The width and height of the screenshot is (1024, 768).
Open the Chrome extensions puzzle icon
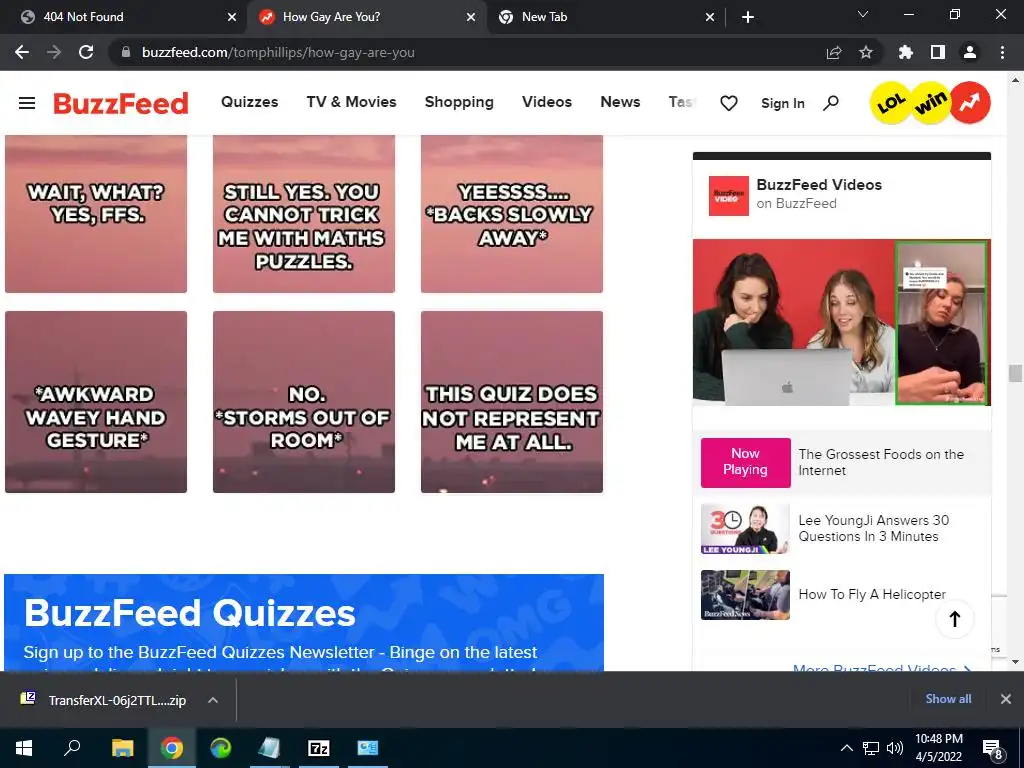click(x=906, y=52)
